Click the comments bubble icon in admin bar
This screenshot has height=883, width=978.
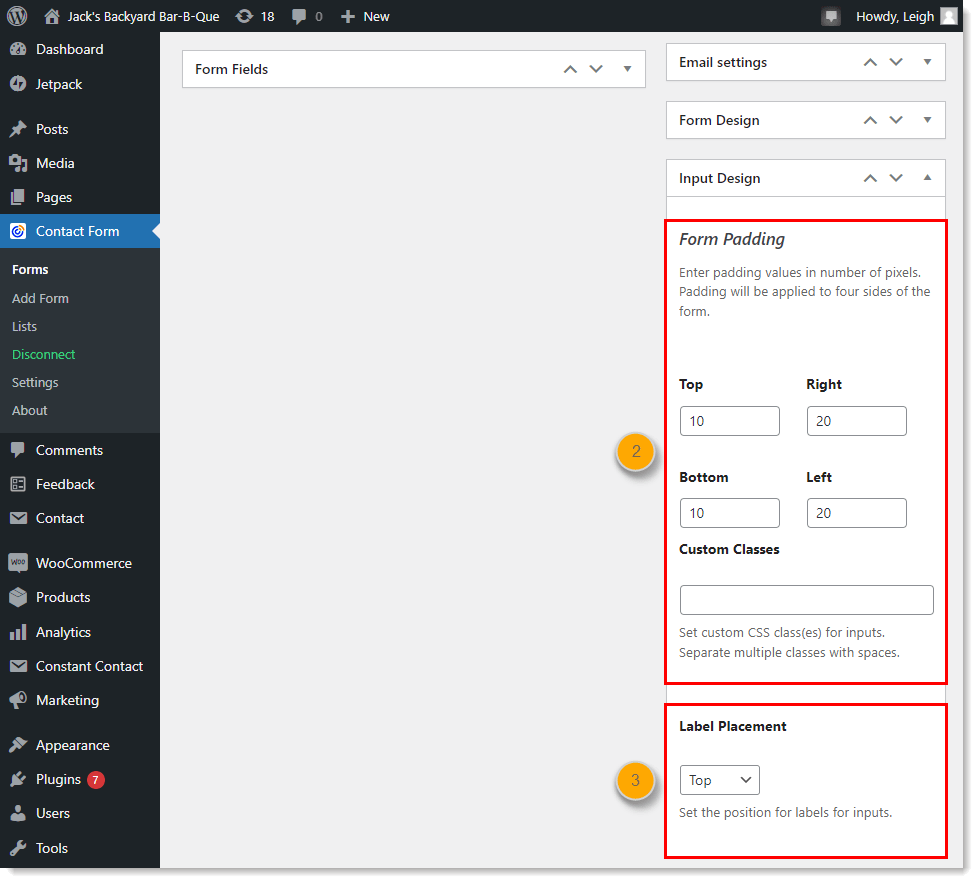point(299,16)
